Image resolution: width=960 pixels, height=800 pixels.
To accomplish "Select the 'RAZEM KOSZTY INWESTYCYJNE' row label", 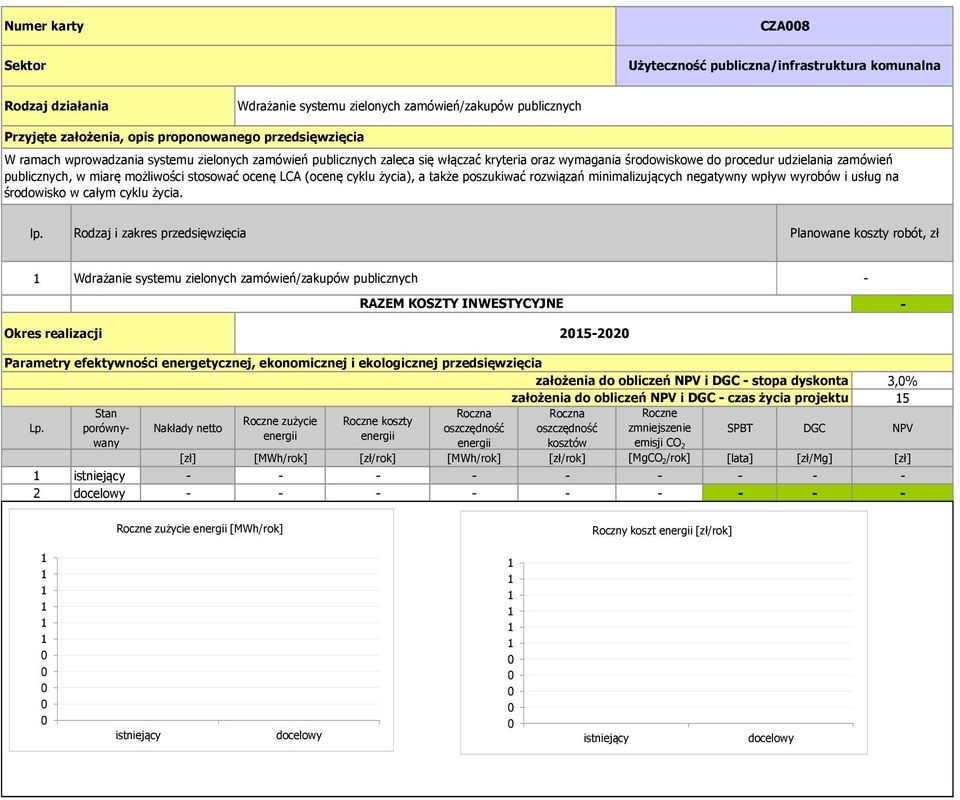I will coord(461,304).
